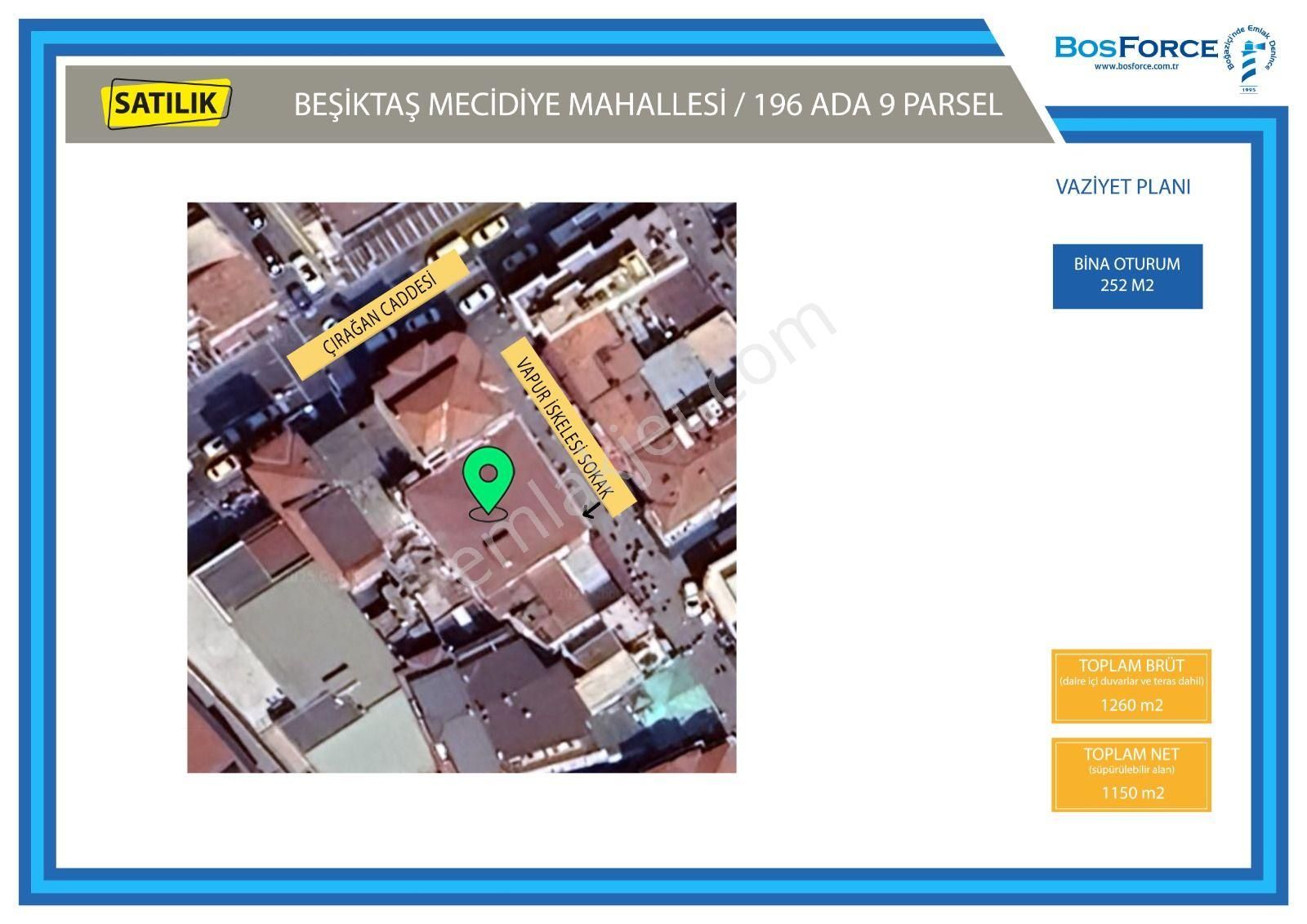This screenshot has height=924, width=1307.
Task: Click the süpürülebilir alan subtitle text
Action: (x=1131, y=770)
